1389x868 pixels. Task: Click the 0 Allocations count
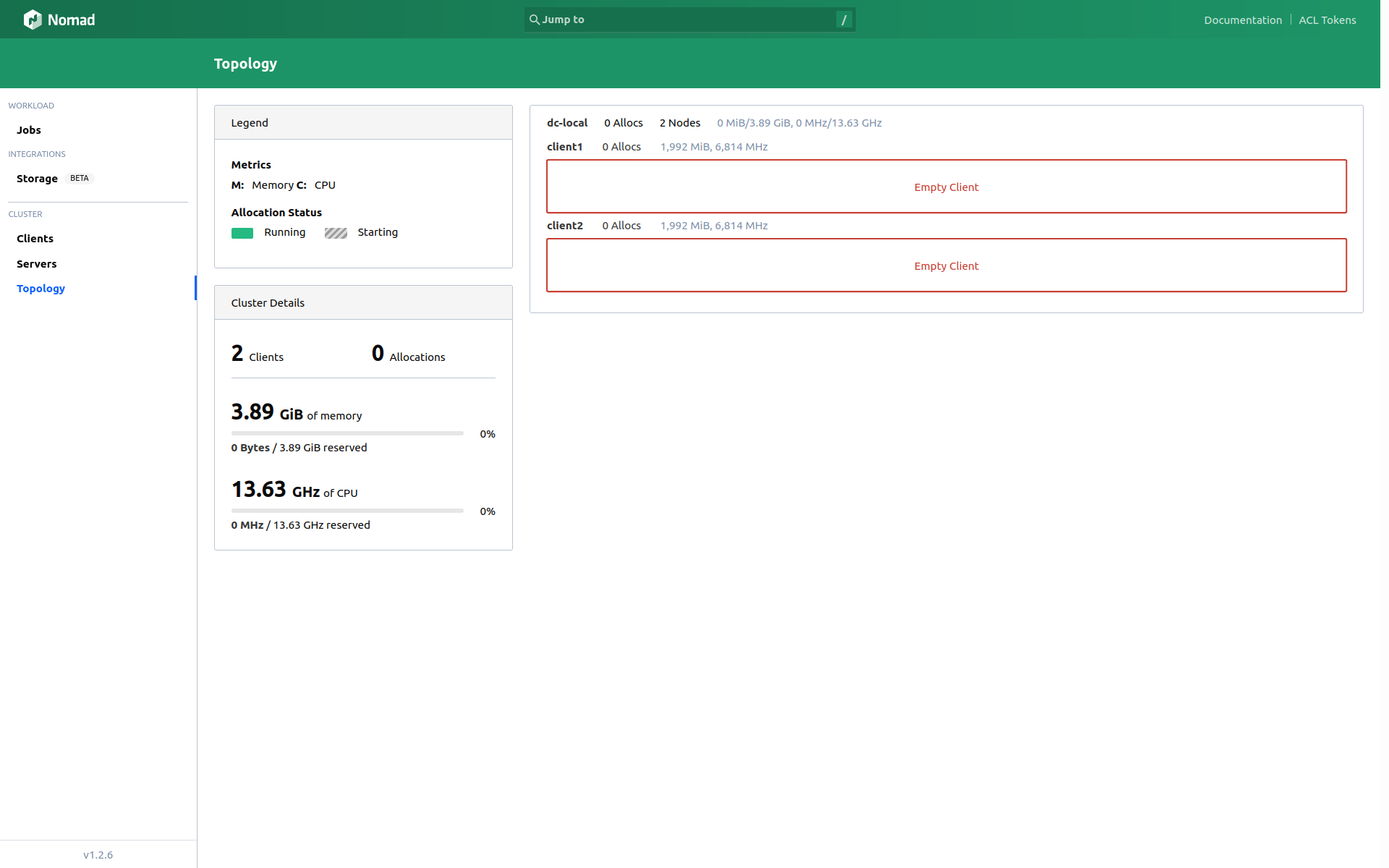coord(408,354)
